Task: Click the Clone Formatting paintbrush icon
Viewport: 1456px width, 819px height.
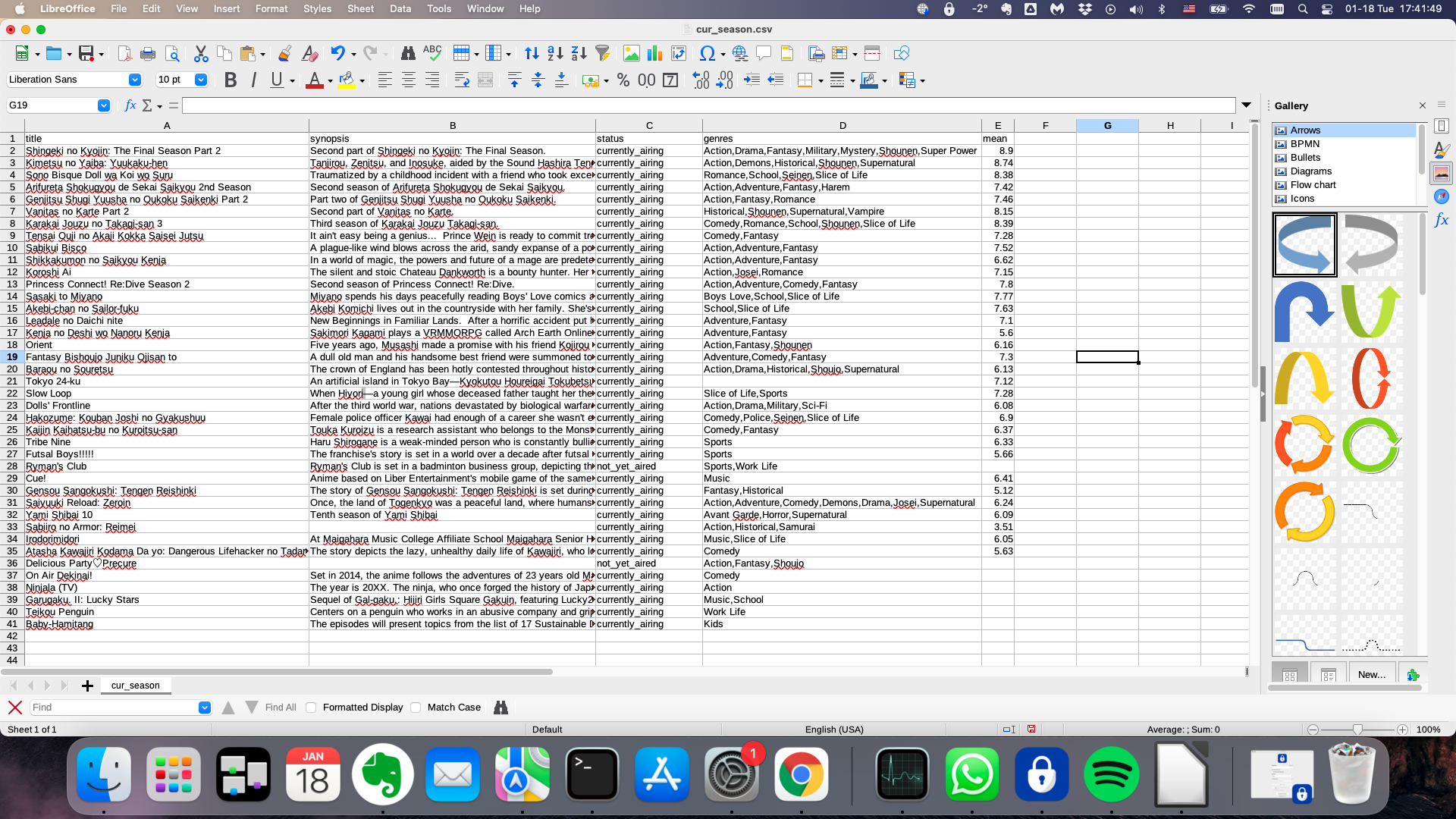Action: (x=284, y=54)
